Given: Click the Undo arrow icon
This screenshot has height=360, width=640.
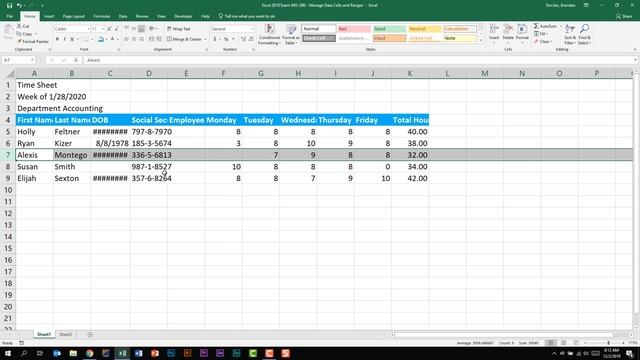Looking at the screenshot, I should (19, 5).
